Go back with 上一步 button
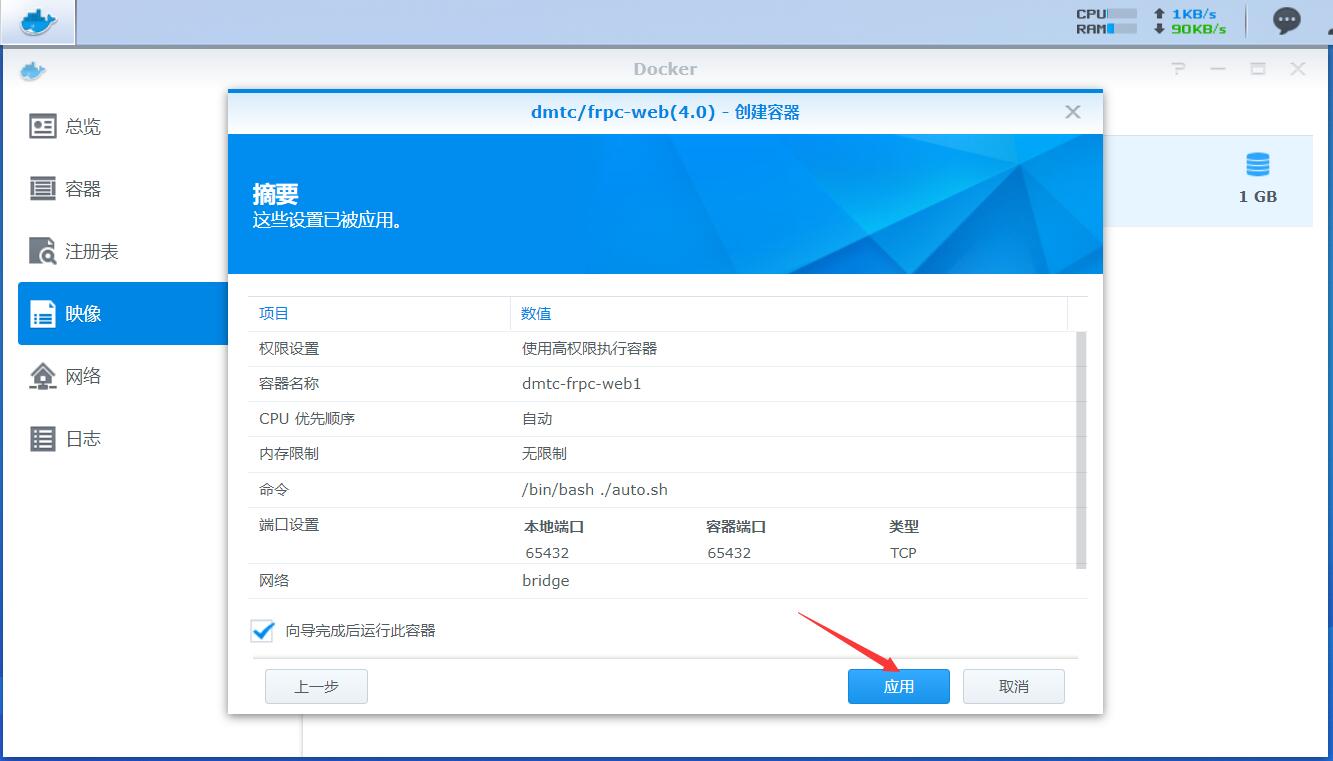 click(x=316, y=686)
